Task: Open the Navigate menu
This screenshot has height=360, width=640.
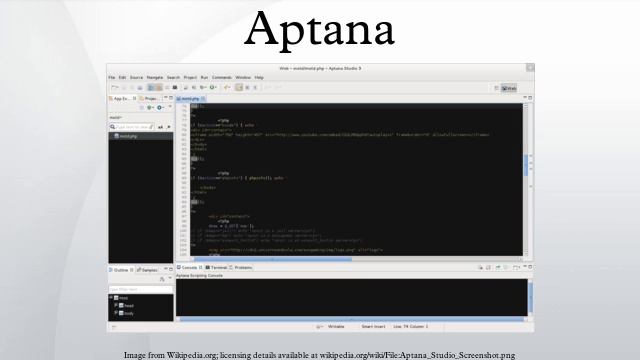Action: point(155,78)
